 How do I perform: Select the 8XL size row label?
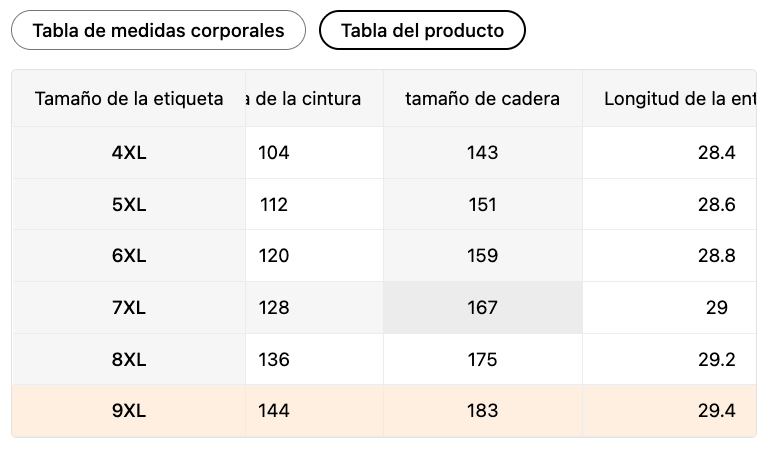[129, 359]
